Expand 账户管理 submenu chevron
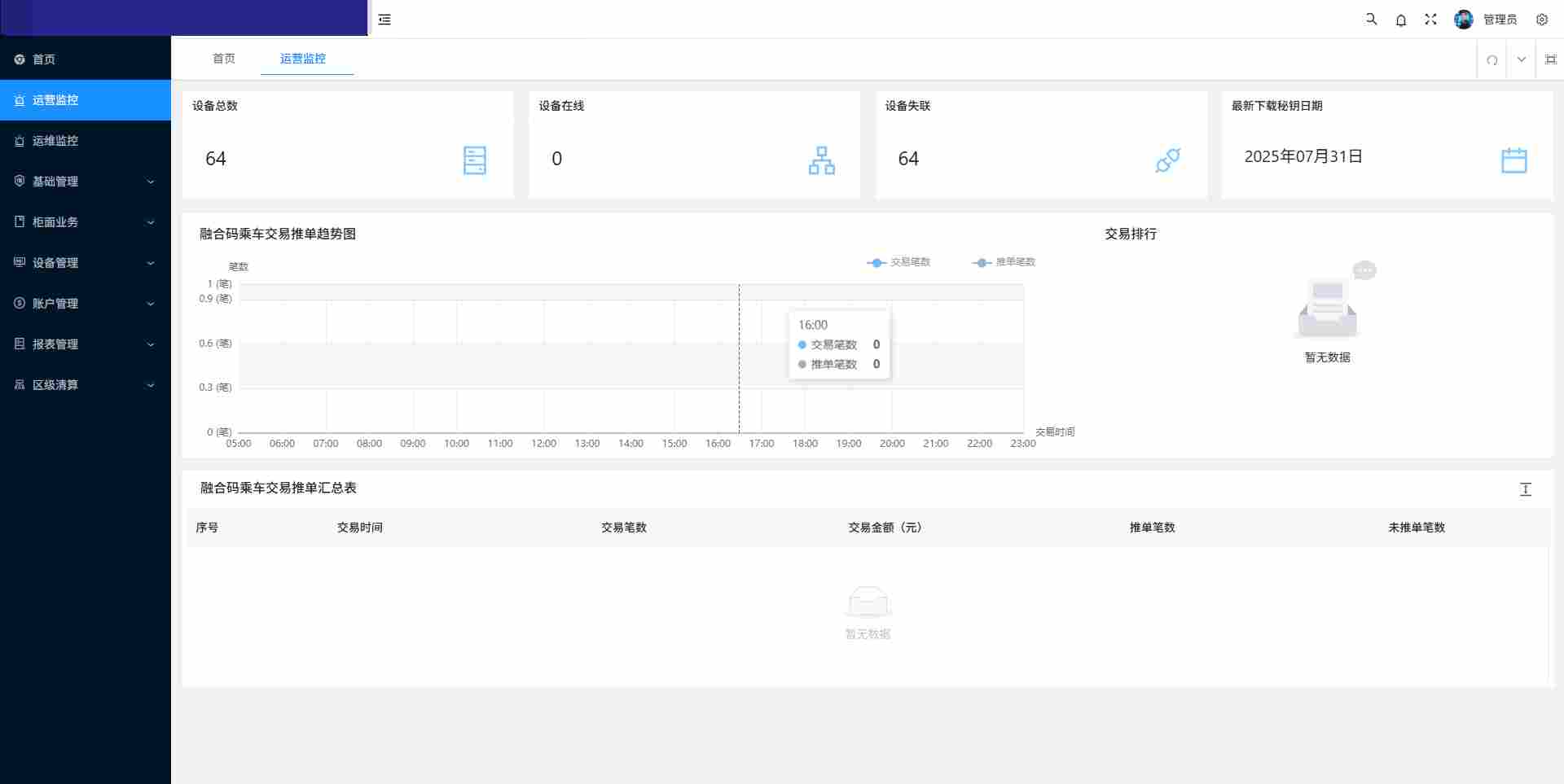This screenshot has height=784, width=1564. pyautogui.click(x=151, y=304)
